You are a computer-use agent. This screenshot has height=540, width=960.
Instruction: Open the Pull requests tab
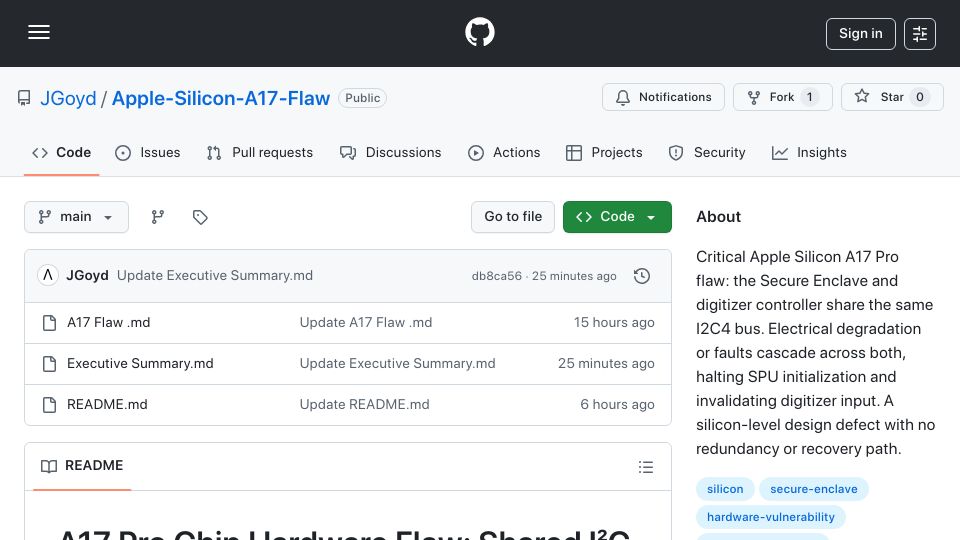[x=260, y=152]
